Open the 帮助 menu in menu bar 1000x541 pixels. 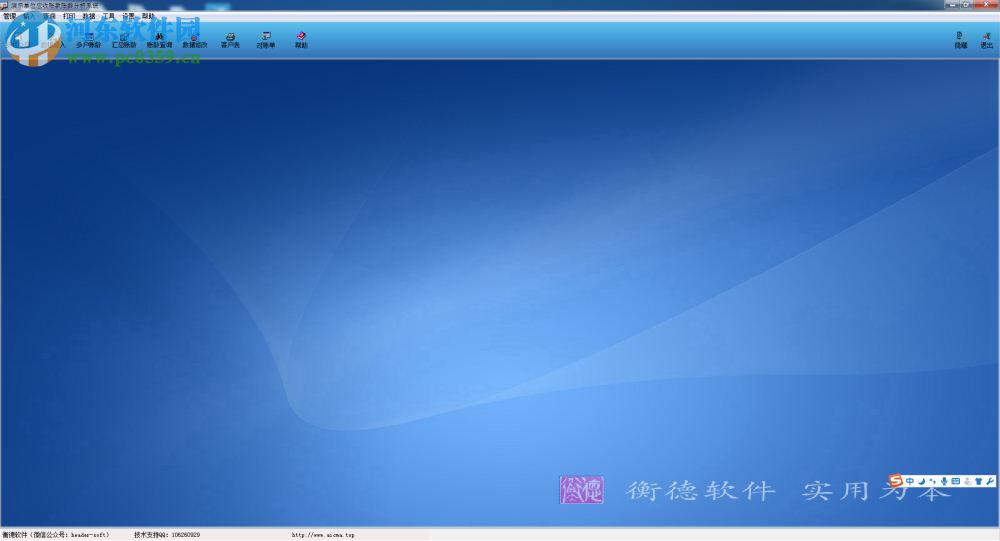click(x=148, y=16)
